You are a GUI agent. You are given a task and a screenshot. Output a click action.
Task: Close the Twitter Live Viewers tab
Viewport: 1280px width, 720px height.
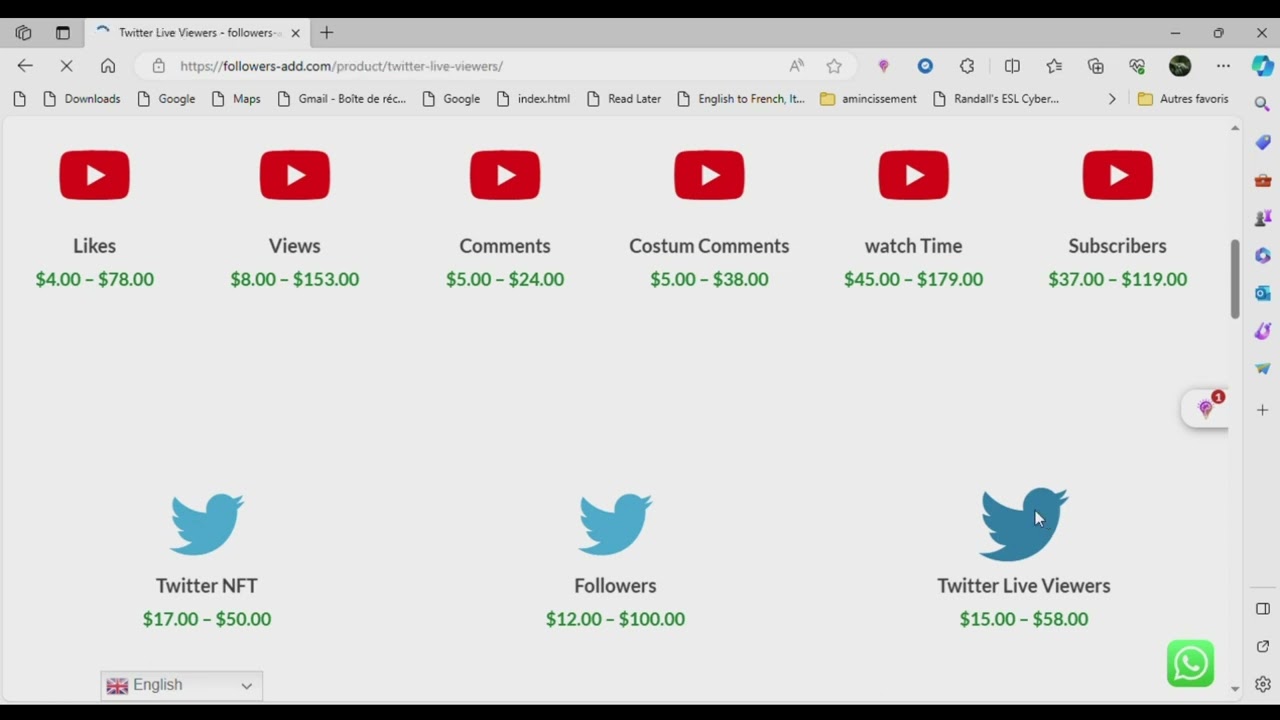click(295, 33)
